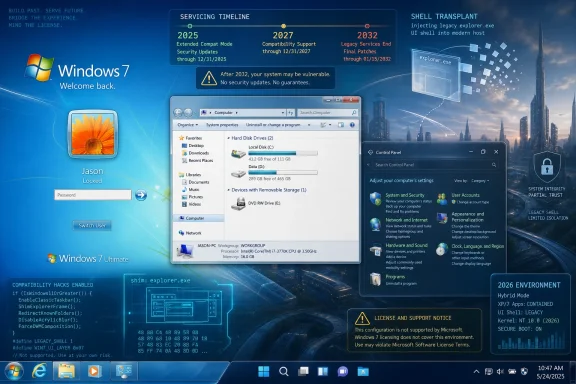
Task: Click the 2027 servicing timeline marker
Action: click(283, 26)
